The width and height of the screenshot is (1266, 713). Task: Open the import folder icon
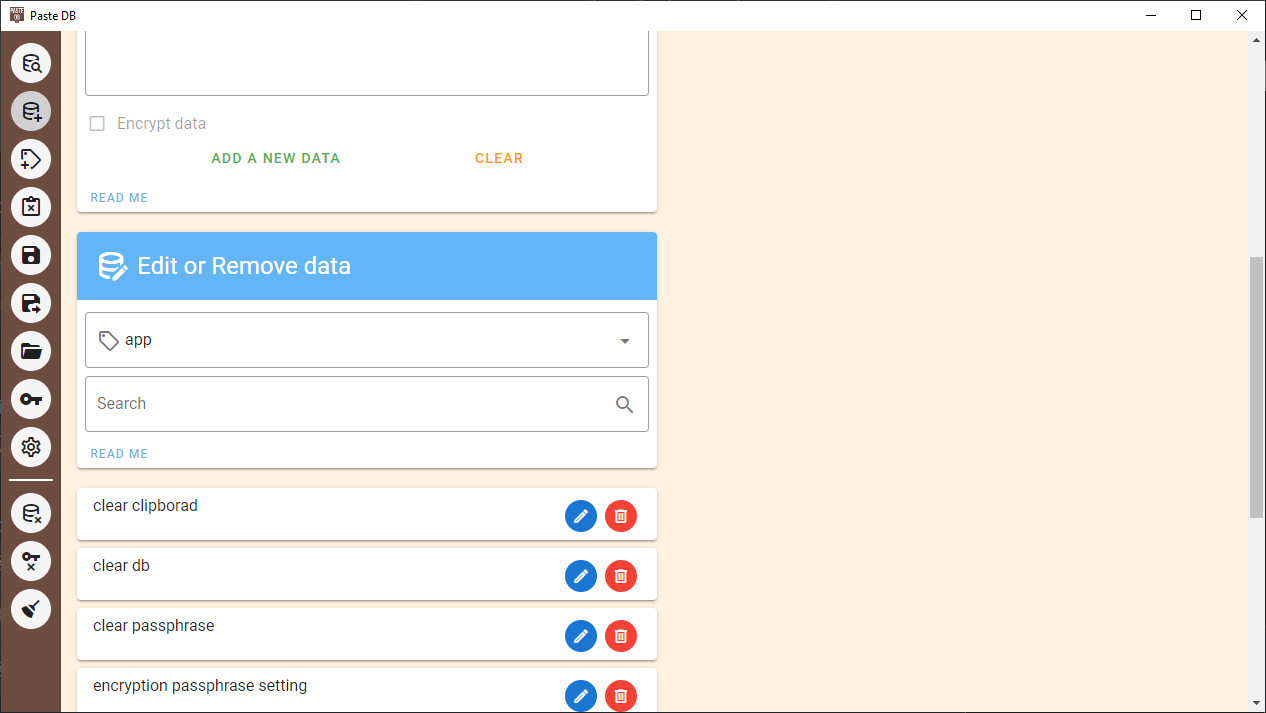pyautogui.click(x=31, y=351)
